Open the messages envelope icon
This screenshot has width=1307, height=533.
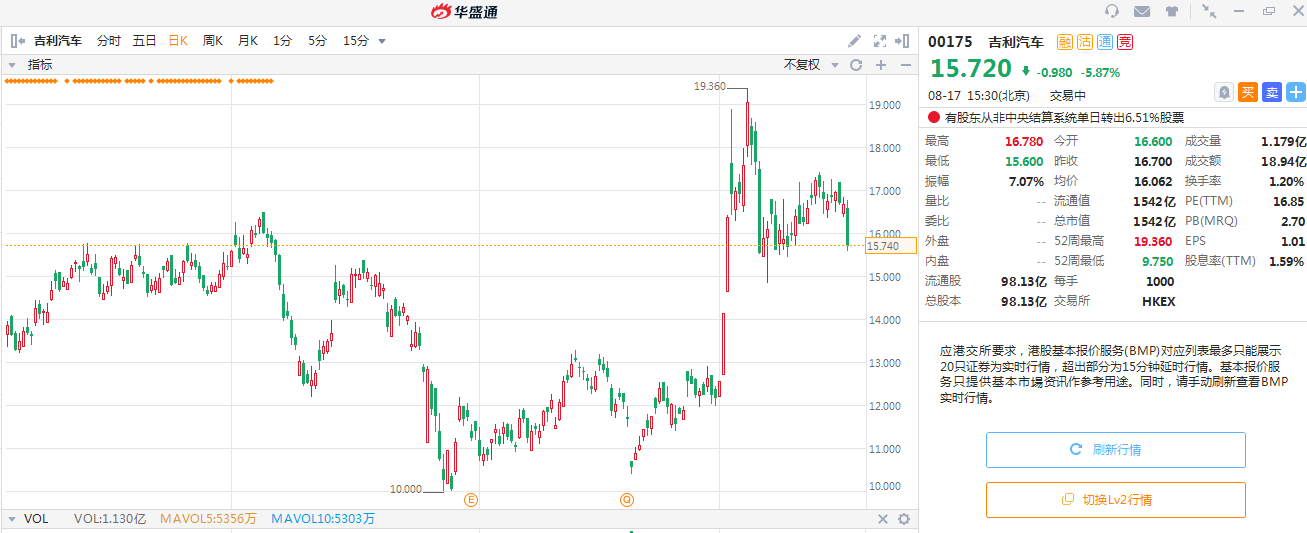[1142, 11]
